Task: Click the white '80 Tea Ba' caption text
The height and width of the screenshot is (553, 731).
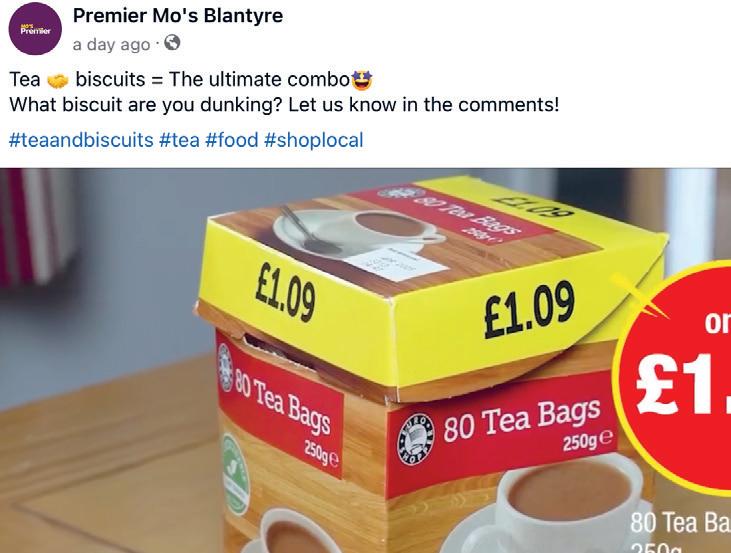Action: click(681, 522)
